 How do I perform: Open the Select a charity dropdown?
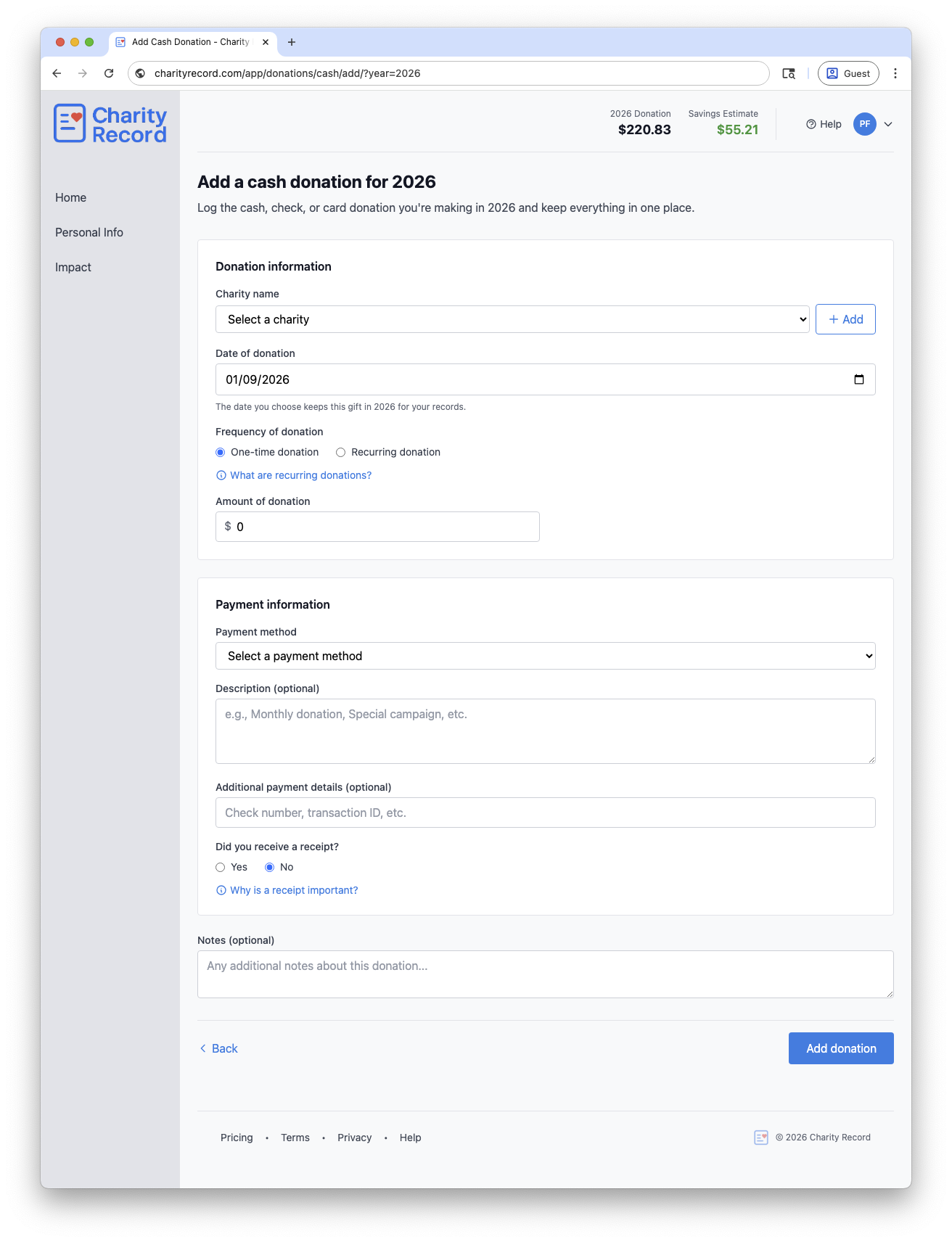click(x=512, y=319)
